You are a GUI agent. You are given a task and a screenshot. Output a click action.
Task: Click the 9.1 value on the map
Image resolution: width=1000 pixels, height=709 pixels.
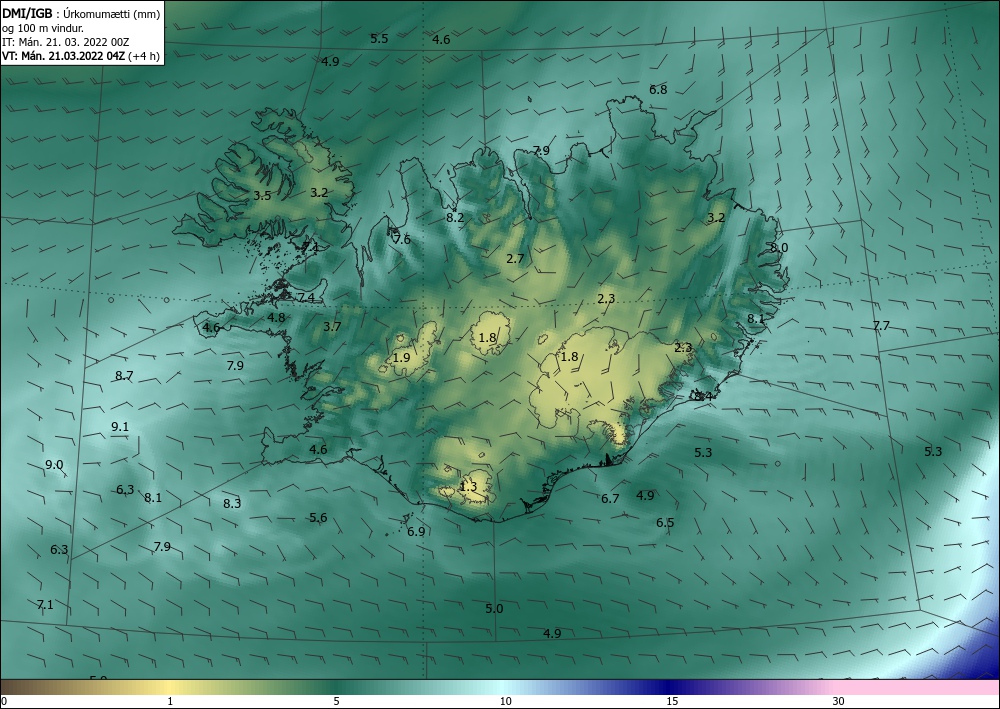coord(120,427)
